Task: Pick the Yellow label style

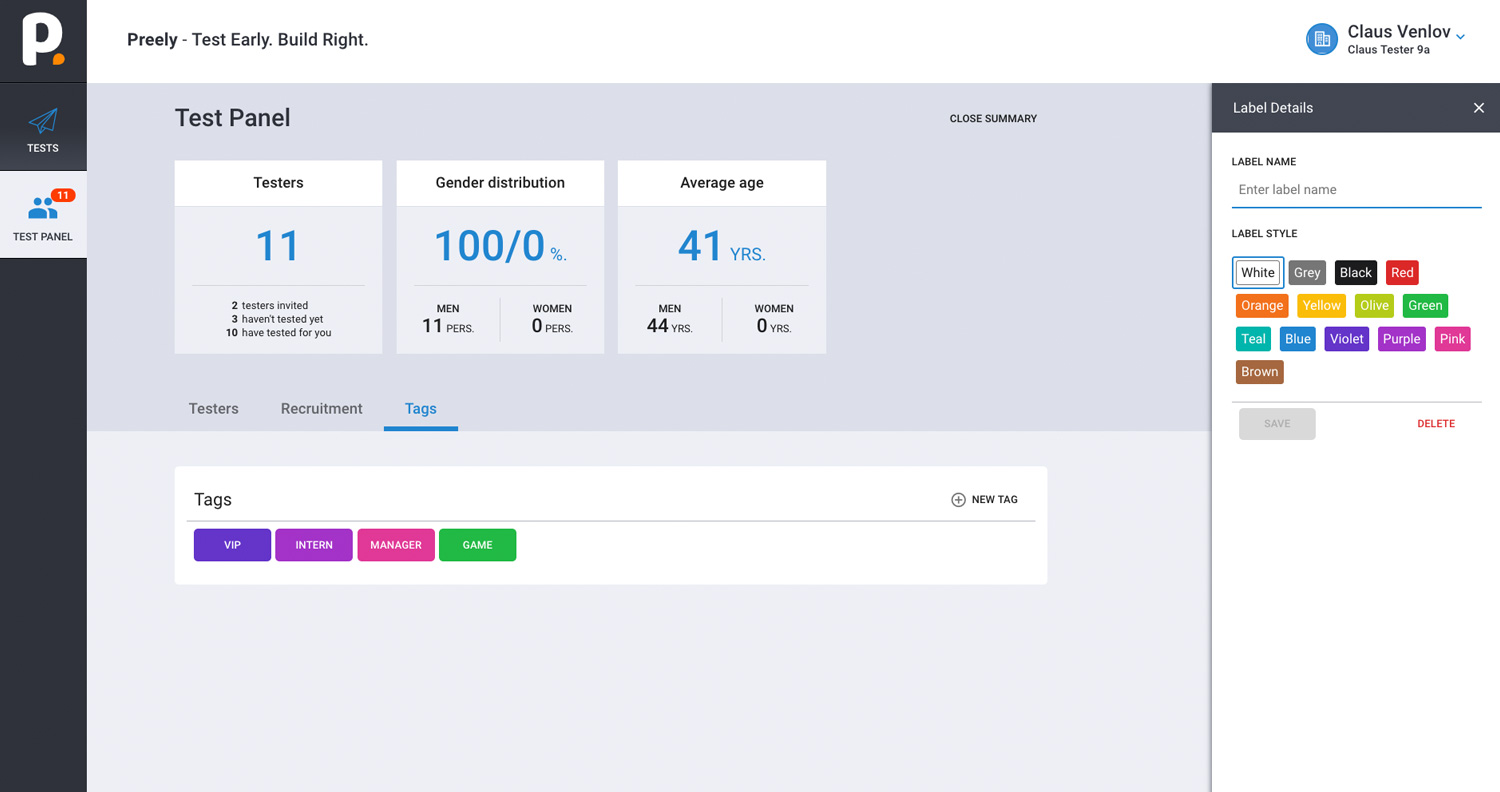Action: click(x=1322, y=306)
